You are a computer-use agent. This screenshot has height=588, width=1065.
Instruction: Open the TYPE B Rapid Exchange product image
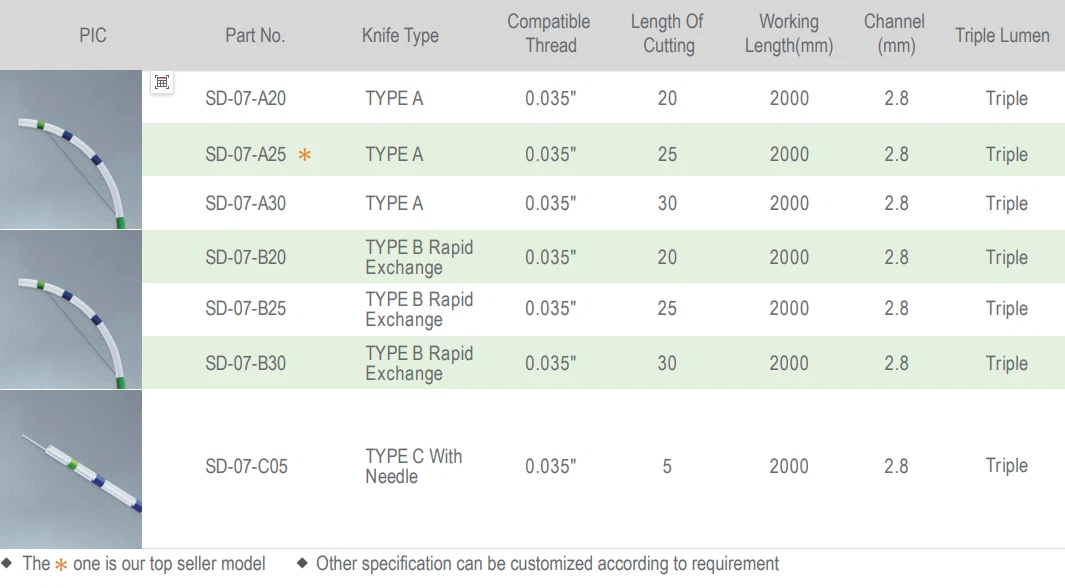[x=71, y=310]
